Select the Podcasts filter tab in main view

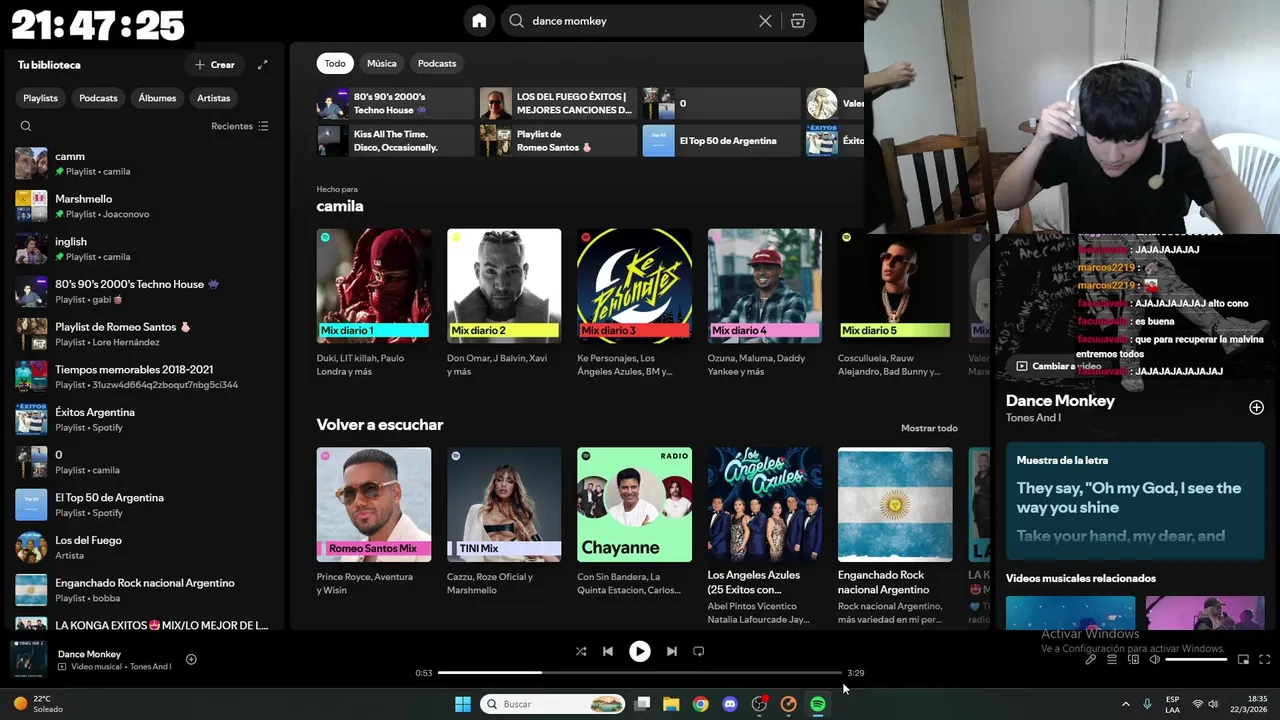[437, 63]
